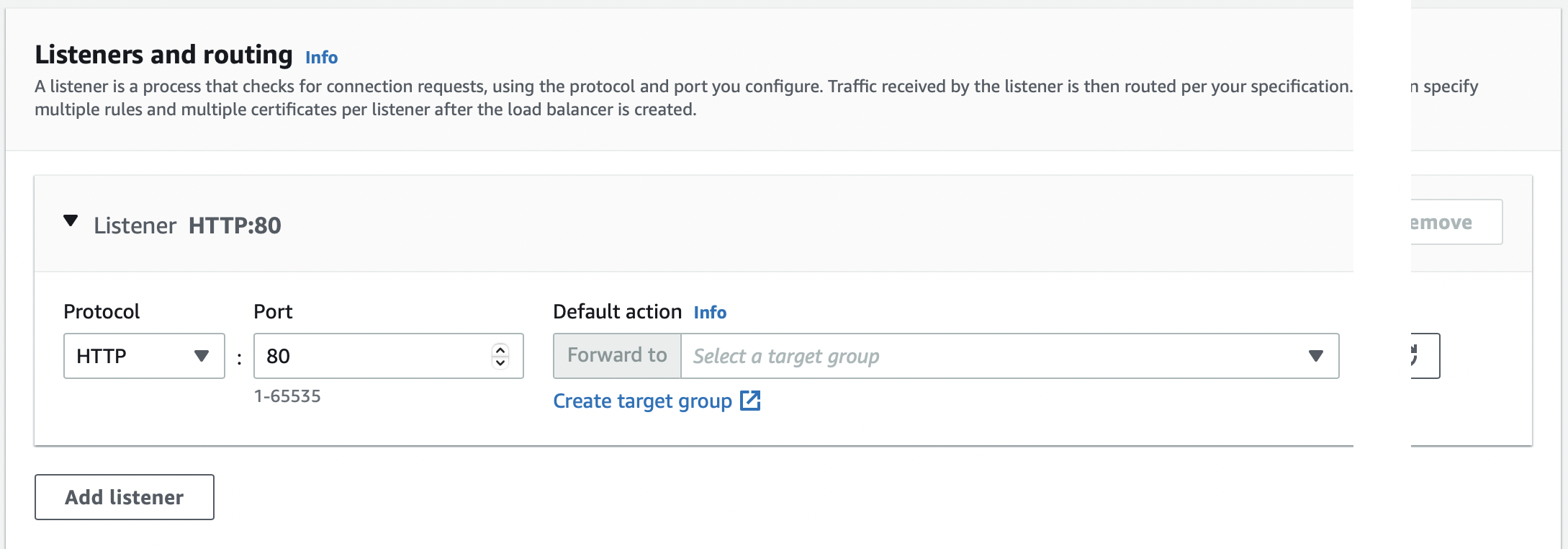The width and height of the screenshot is (1568, 549).
Task: Click the Add listener button
Action: coord(125,497)
